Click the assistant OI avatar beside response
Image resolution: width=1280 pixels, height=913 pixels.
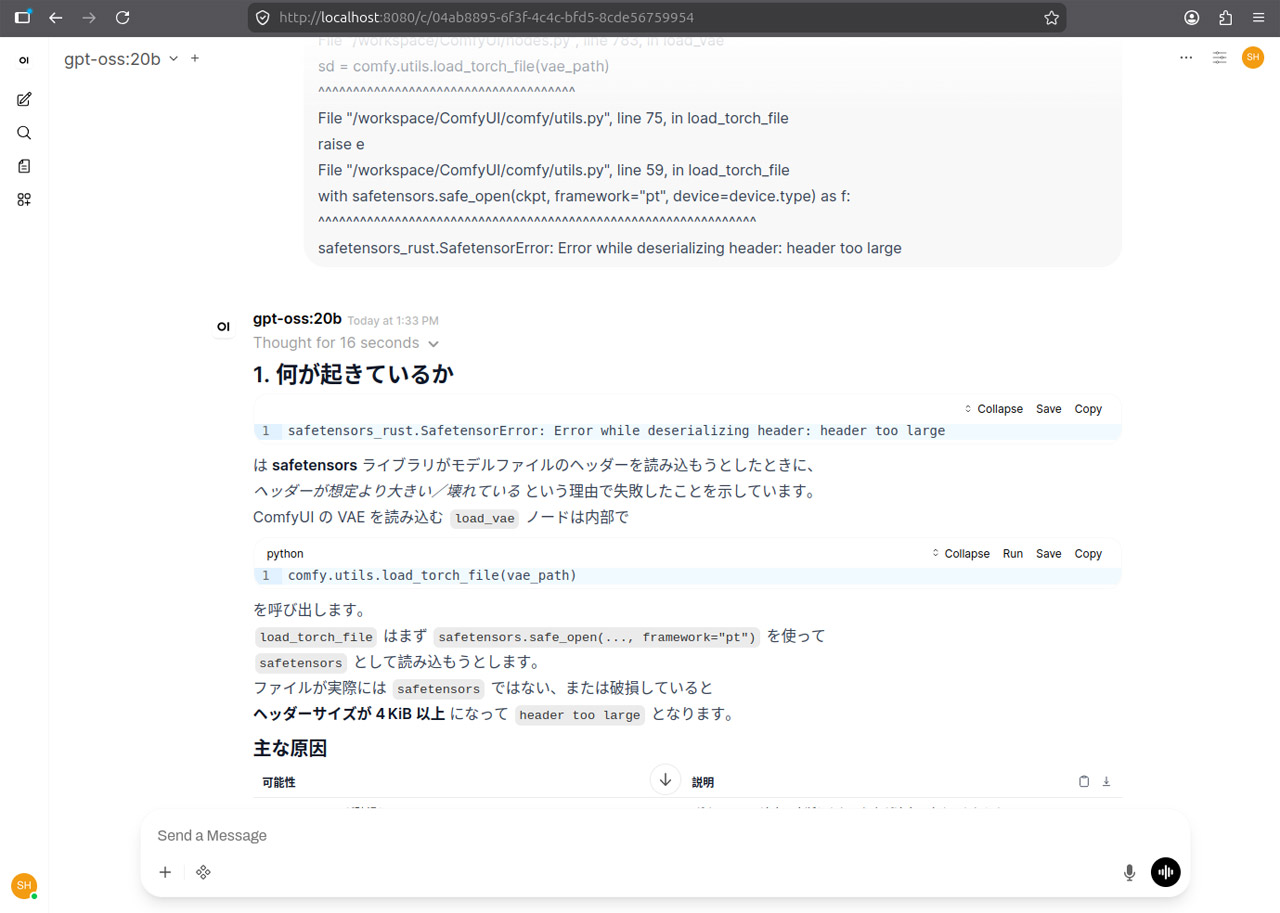(x=223, y=326)
